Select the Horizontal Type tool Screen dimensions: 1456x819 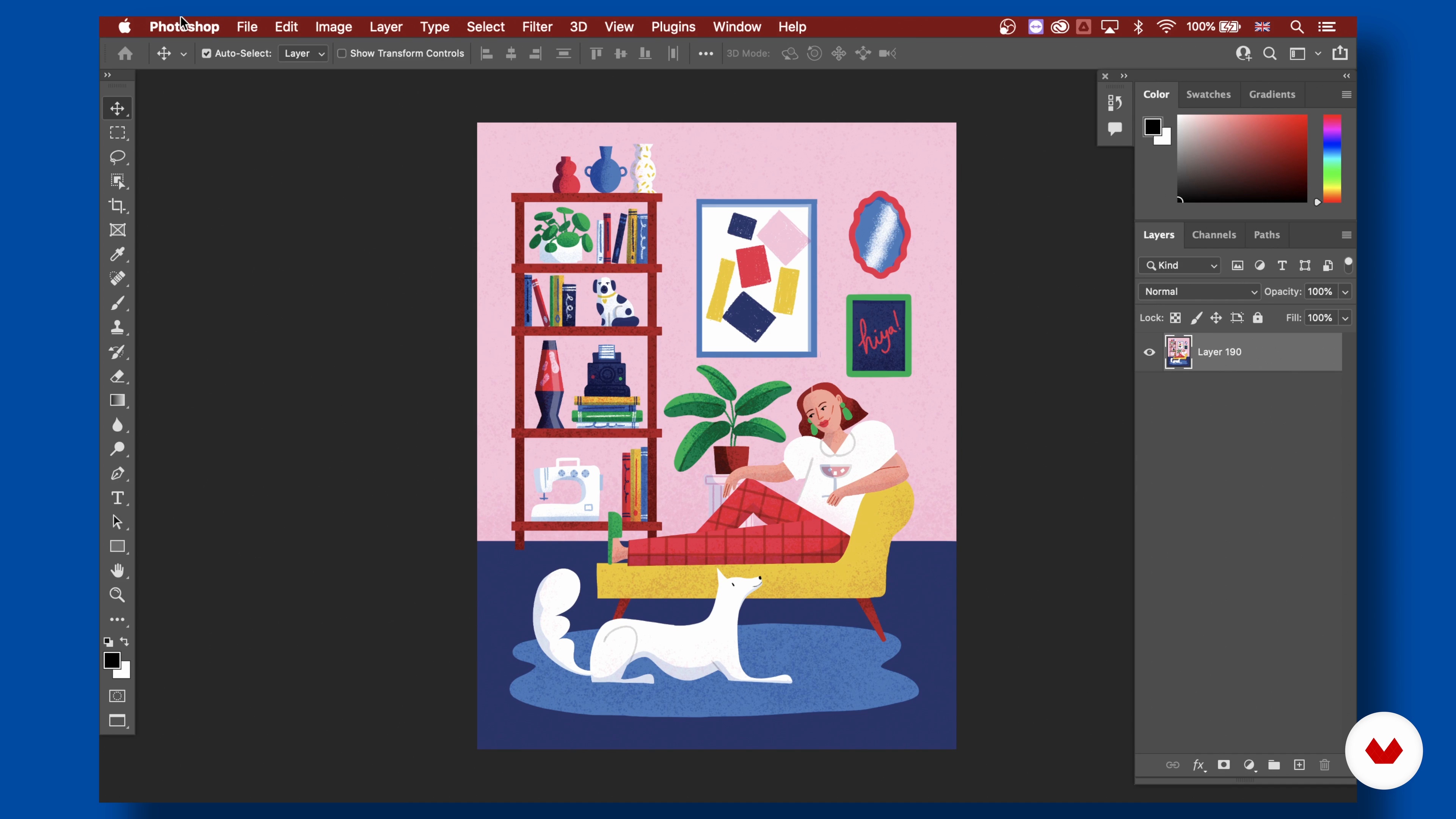(x=118, y=498)
